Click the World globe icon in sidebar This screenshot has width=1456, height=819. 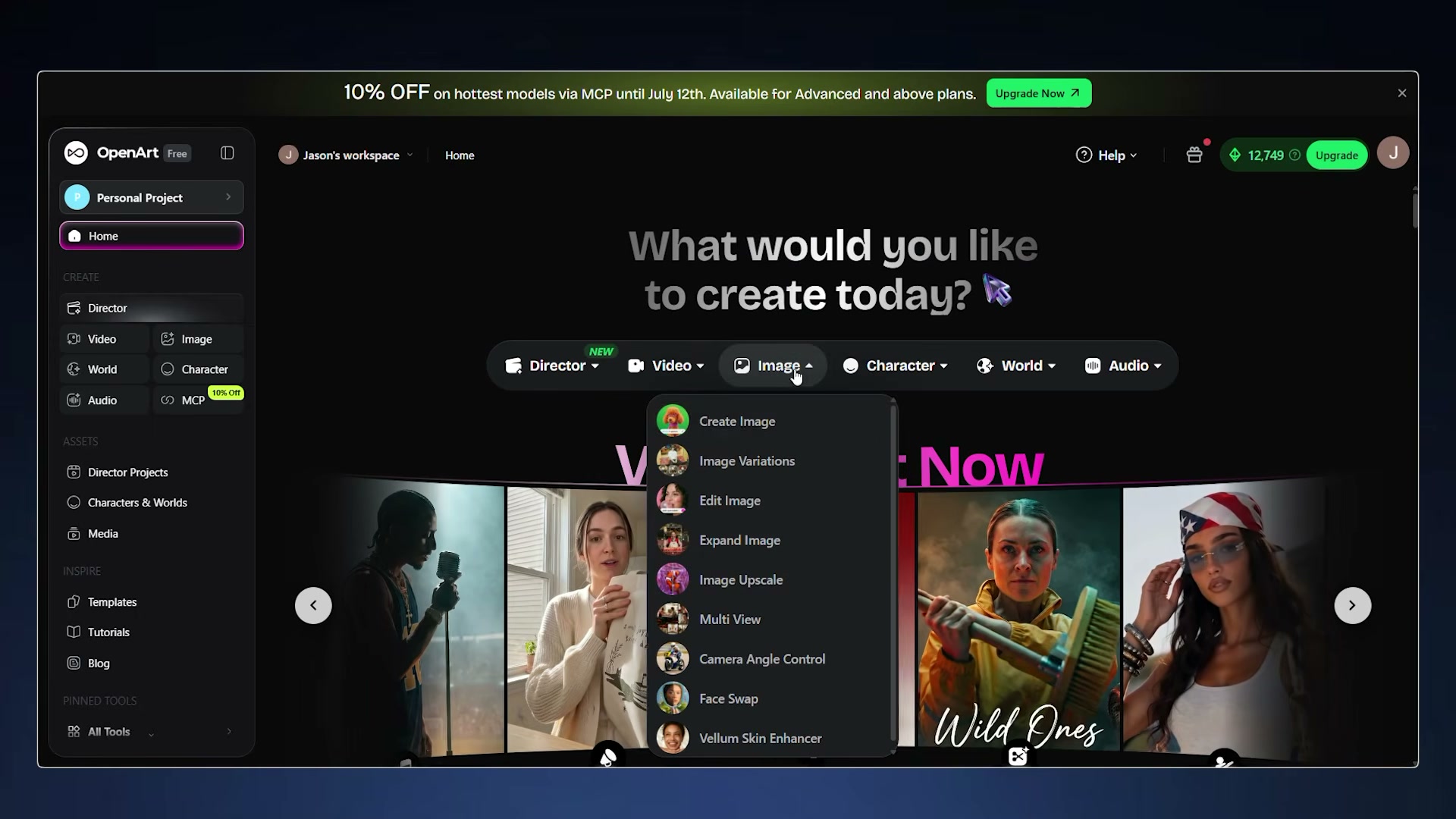tap(74, 369)
